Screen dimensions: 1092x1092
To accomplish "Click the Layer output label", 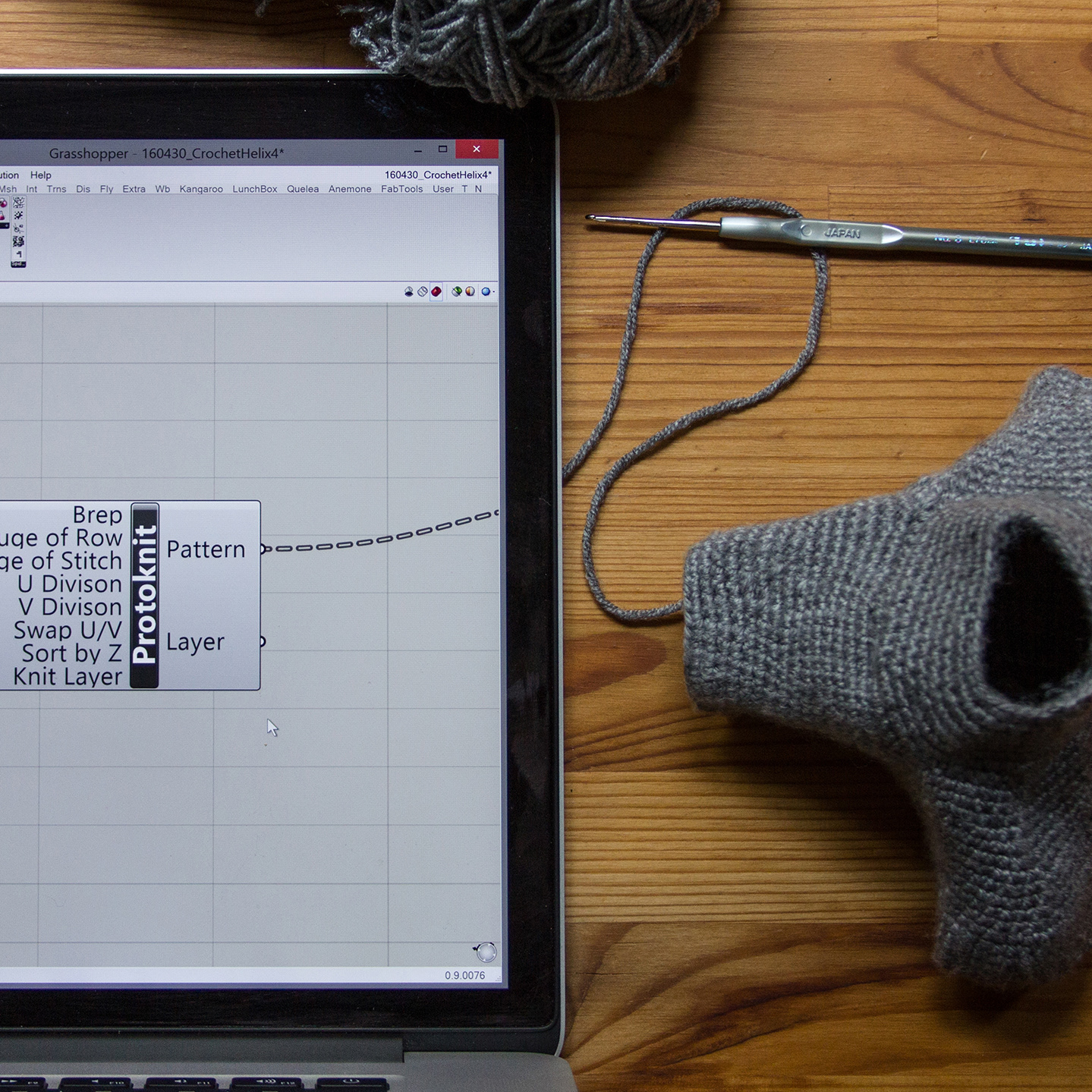I will tap(195, 642).
